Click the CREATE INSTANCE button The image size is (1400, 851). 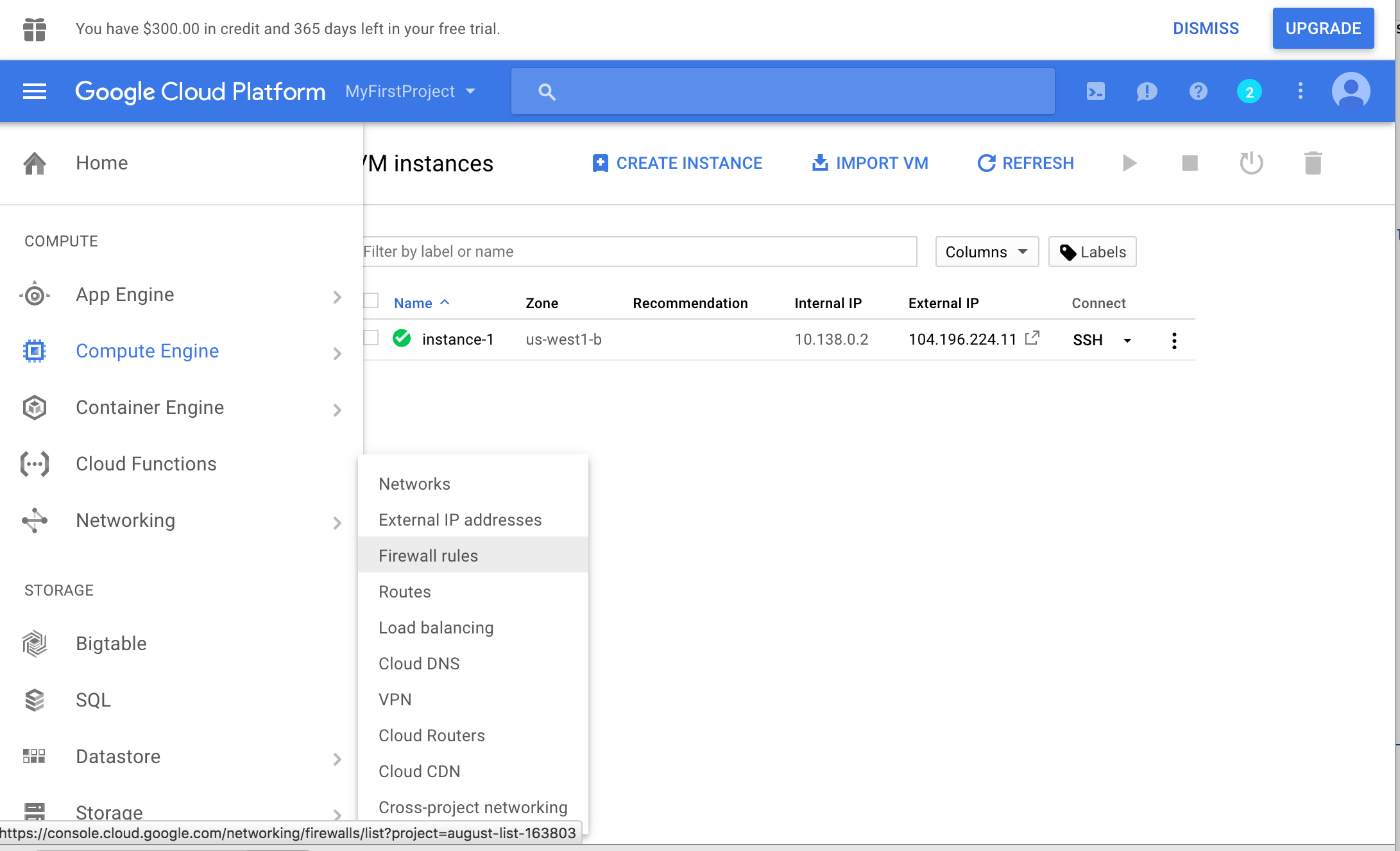click(677, 163)
